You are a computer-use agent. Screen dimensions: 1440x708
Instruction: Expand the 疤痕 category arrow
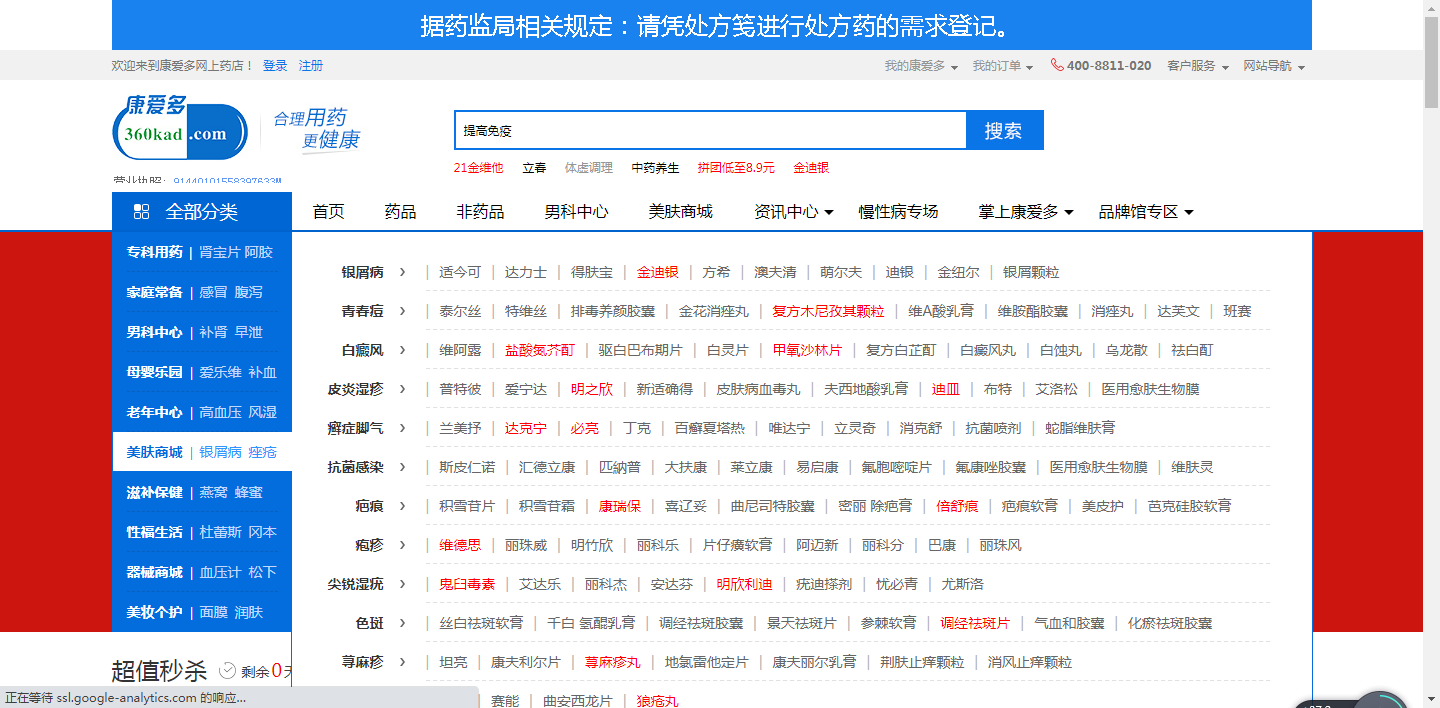[402, 506]
